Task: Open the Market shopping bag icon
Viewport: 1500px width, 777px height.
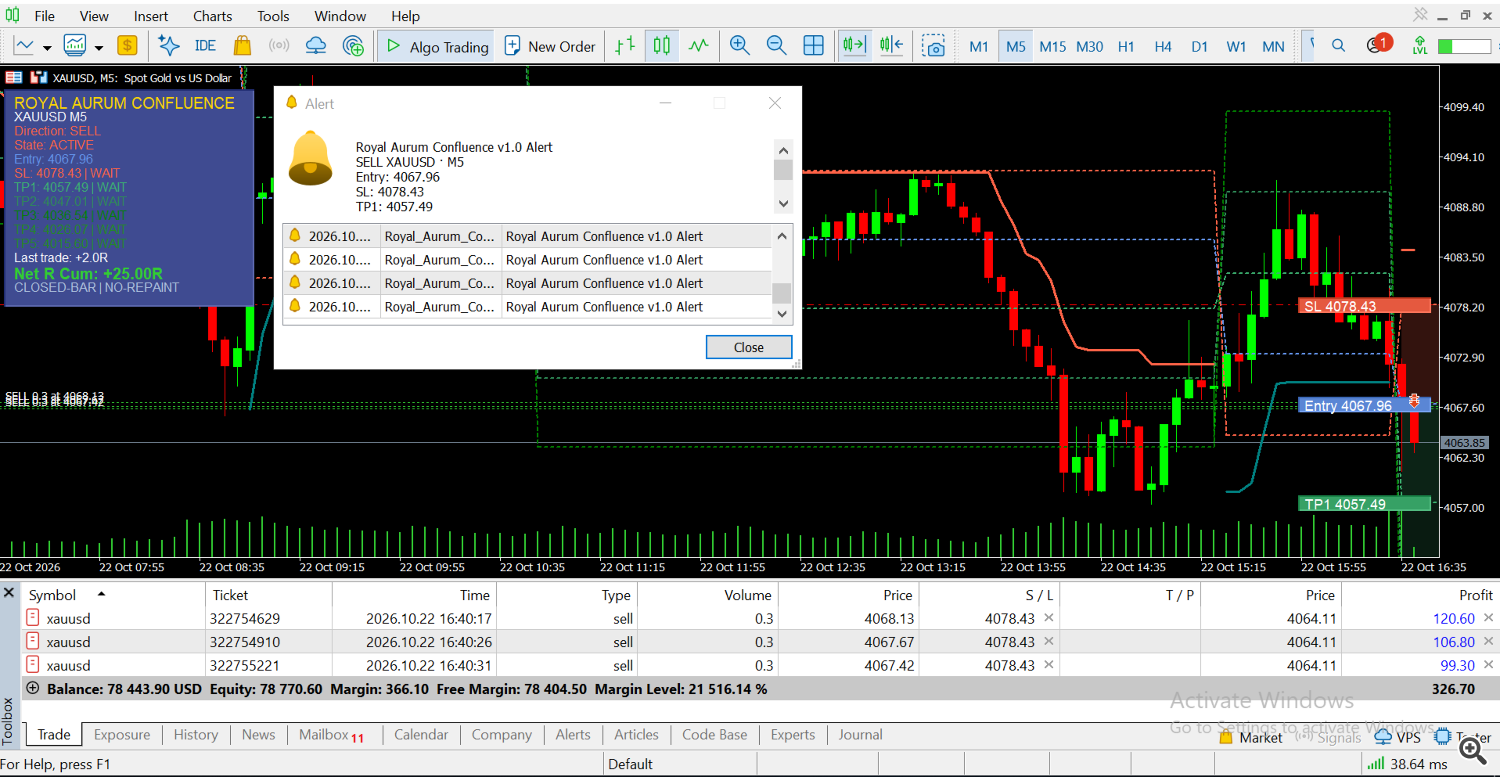Action: (x=242, y=46)
